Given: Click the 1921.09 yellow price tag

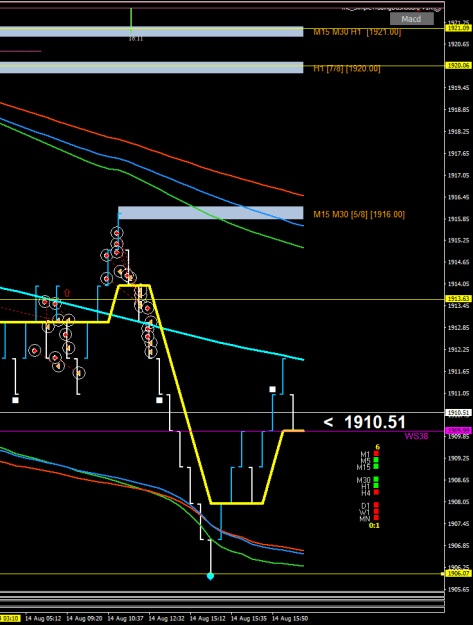Looking at the screenshot, I should (x=458, y=28).
